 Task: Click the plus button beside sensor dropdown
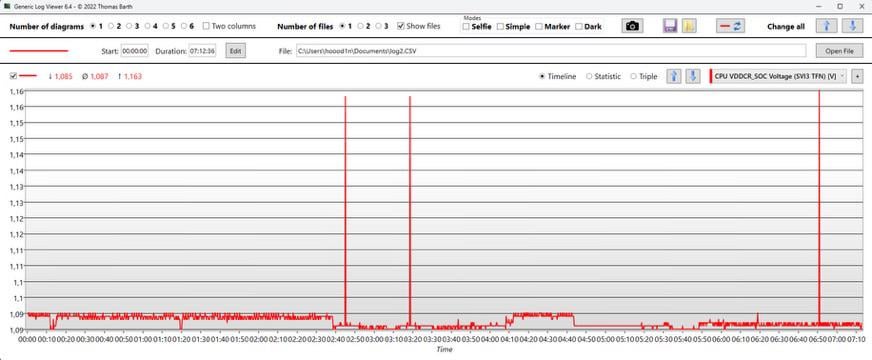(x=857, y=76)
